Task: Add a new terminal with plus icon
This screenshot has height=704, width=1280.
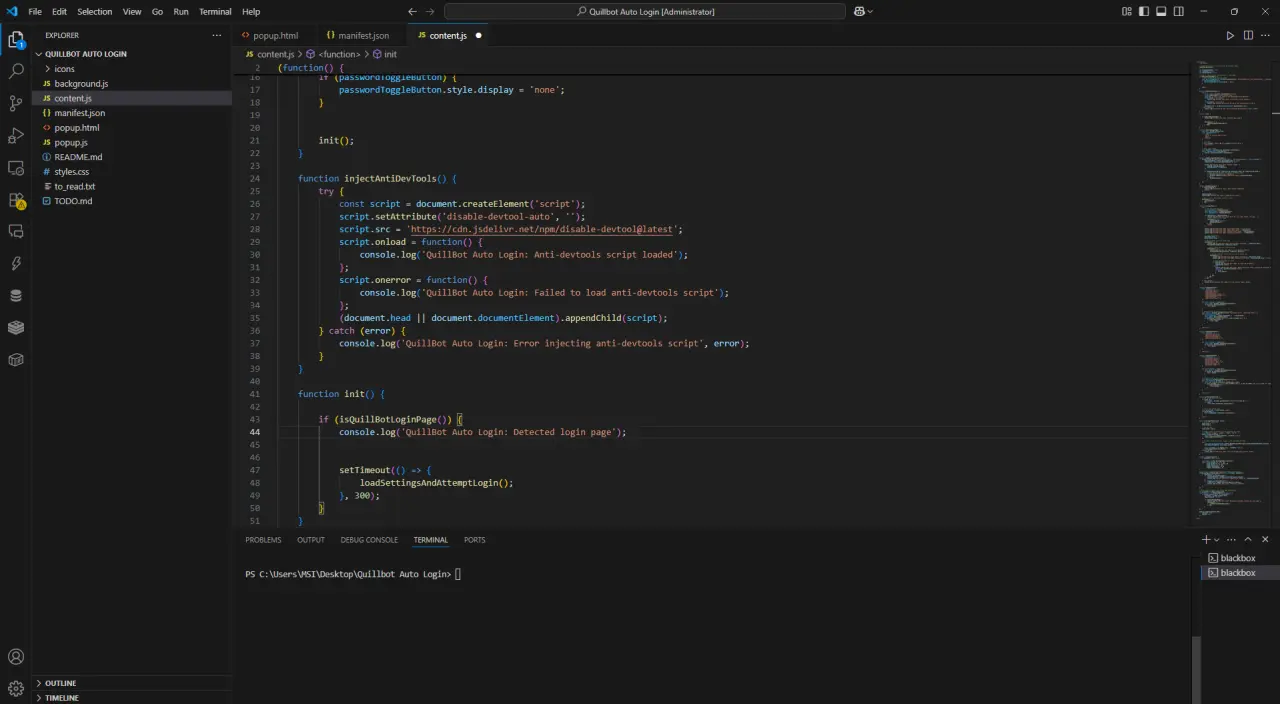Action: [1206, 539]
